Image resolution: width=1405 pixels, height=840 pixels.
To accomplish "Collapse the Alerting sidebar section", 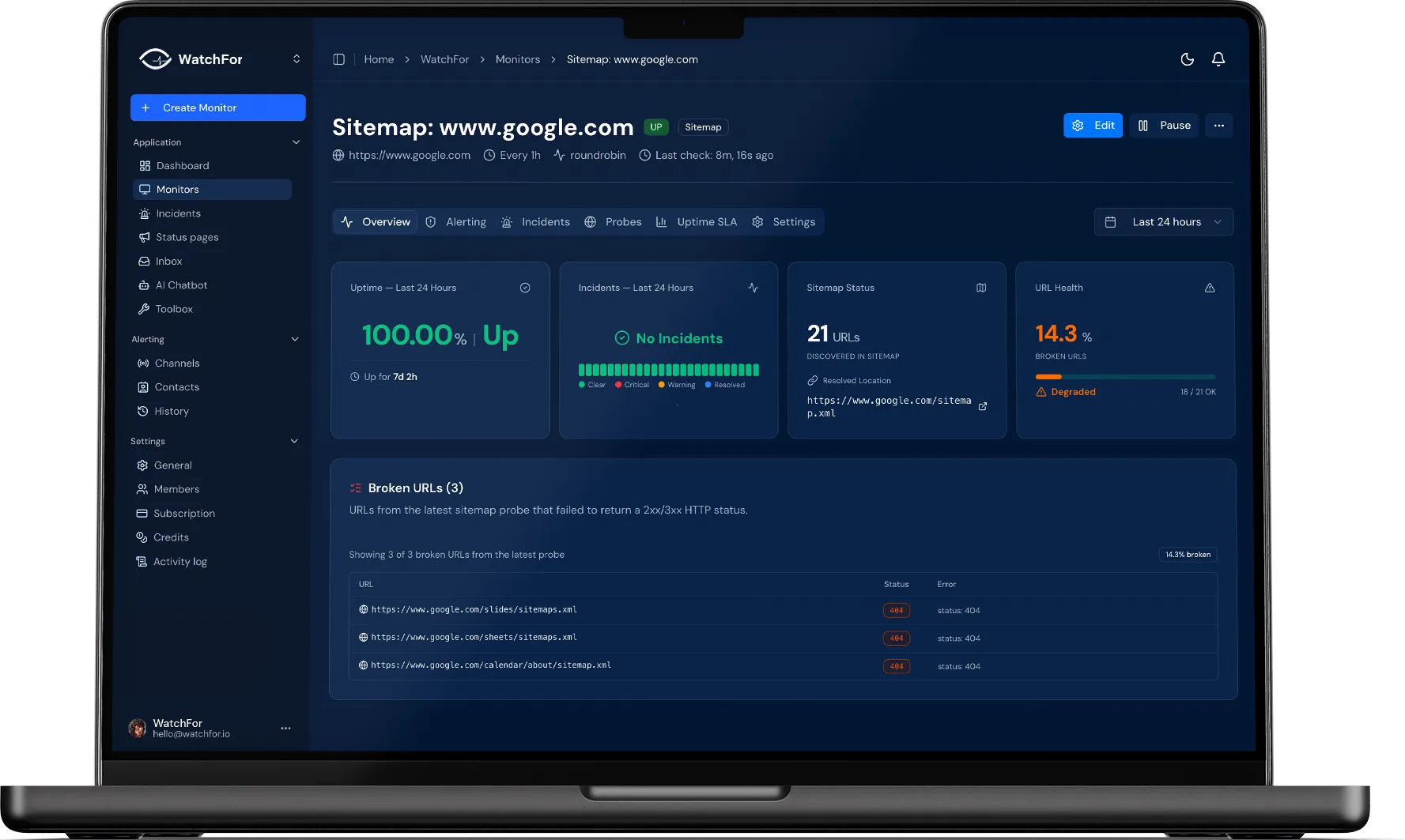I will 295,339.
